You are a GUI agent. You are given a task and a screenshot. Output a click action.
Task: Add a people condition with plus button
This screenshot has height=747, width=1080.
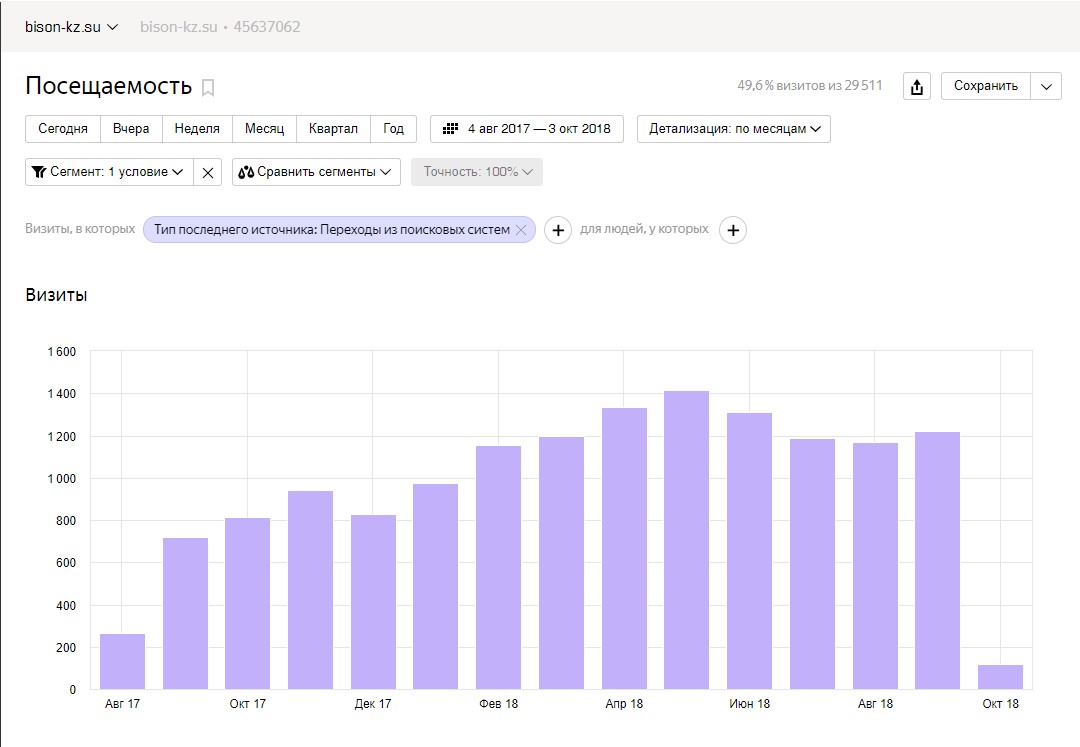pos(733,230)
